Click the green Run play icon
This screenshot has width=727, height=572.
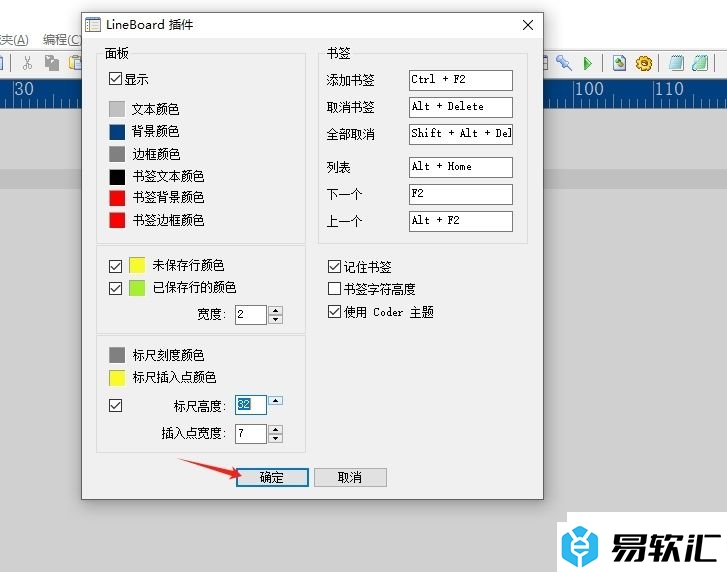(x=587, y=64)
